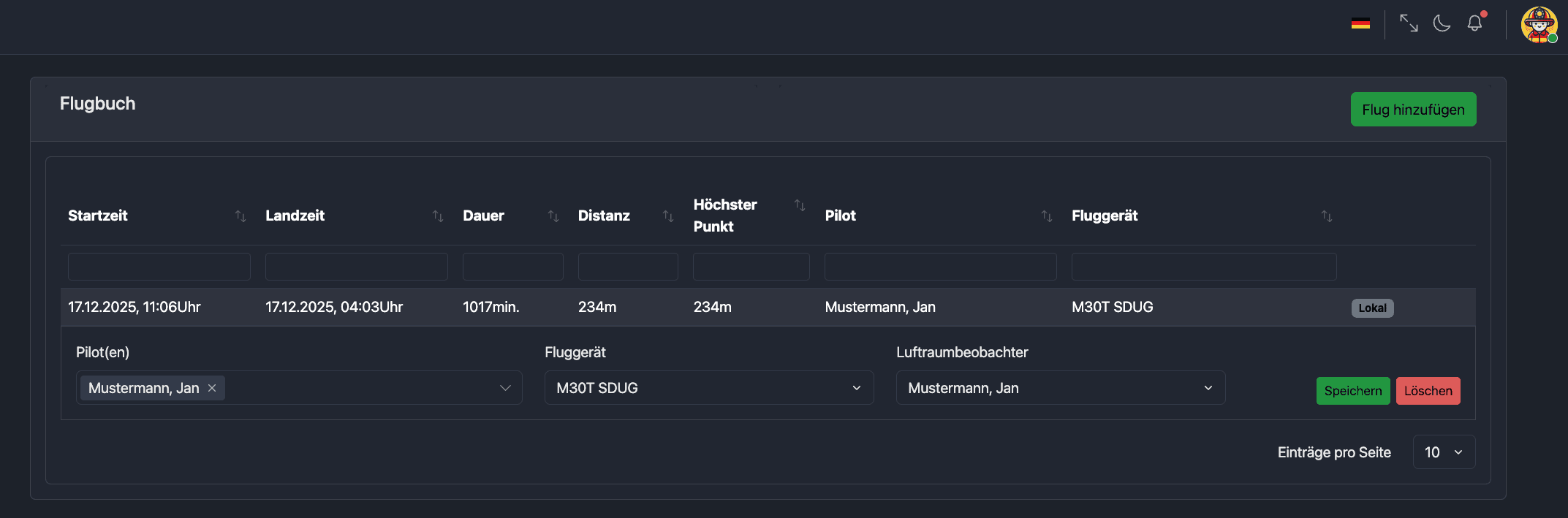Remove Mustermann, Jan from the pilots field
The width and height of the screenshot is (1568, 518).
[x=212, y=388]
